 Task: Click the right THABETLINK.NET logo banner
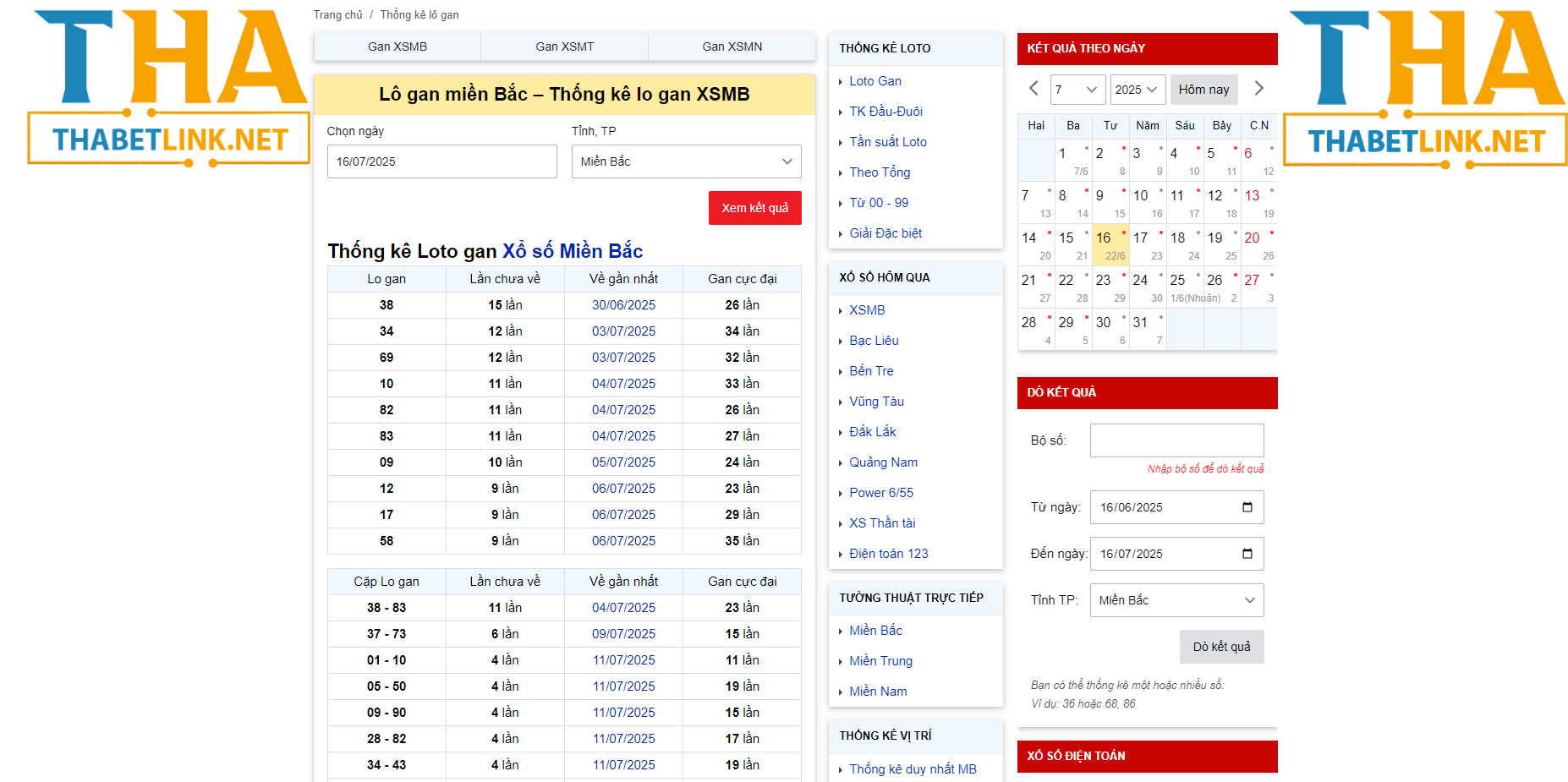(x=1426, y=89)
